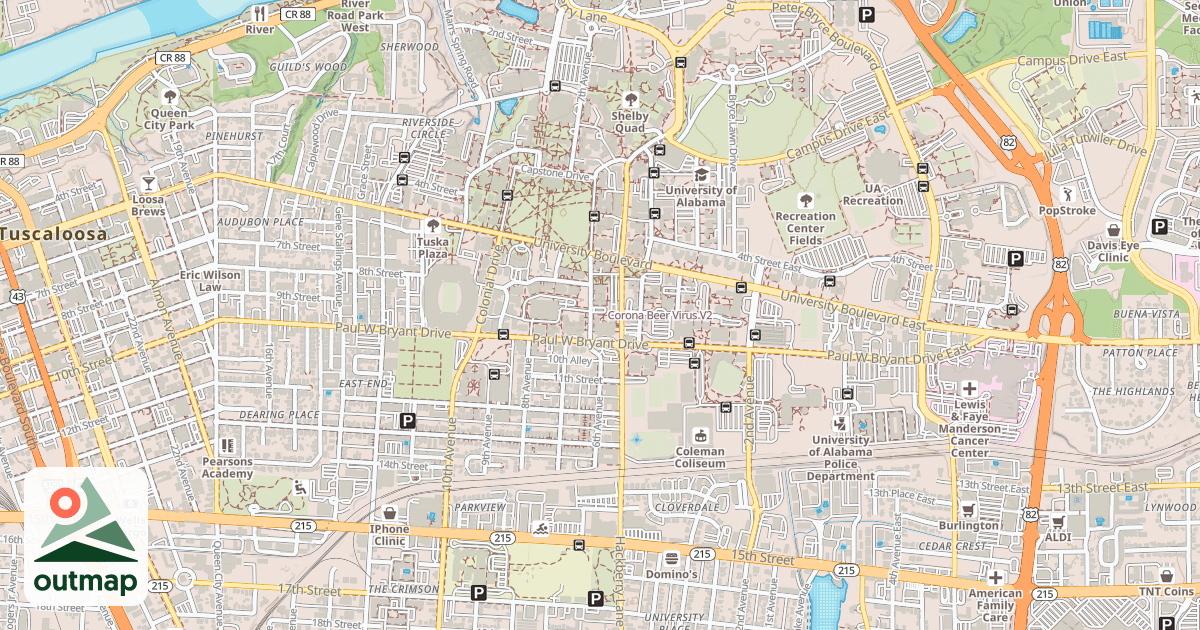This screenshot has width=1200, height=630.
Task: Click parking icon beside Peter Bryce Boulevard
Action: [866, 14]
